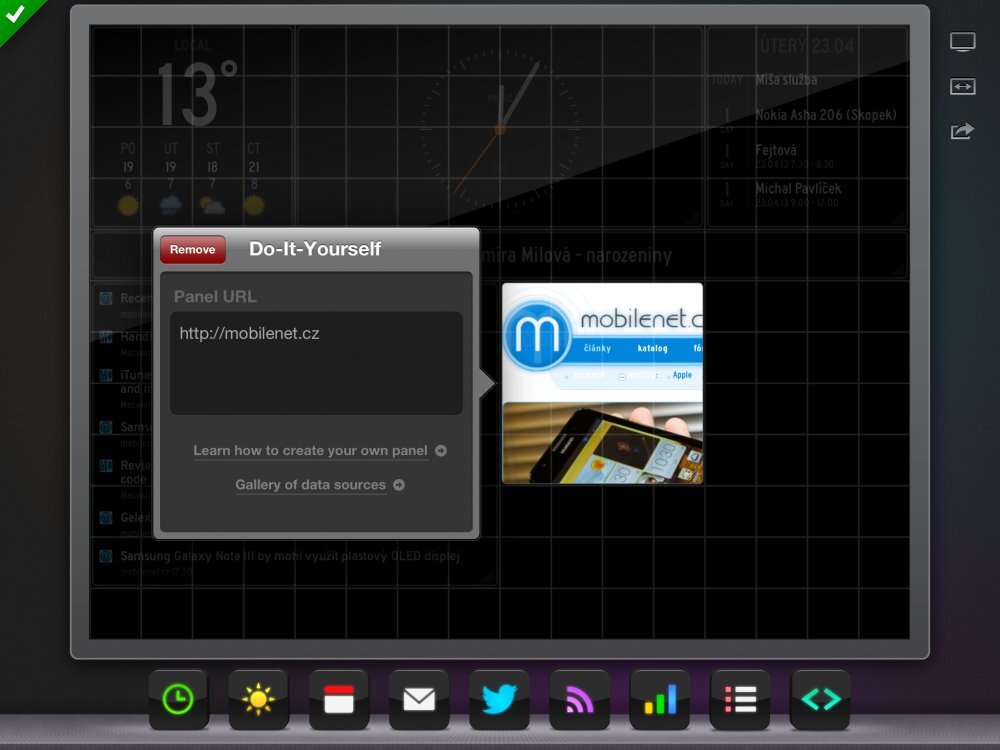Open the share icon
Image resolution: width=1000 pixels, height=750 pixels.
[962, 131]
